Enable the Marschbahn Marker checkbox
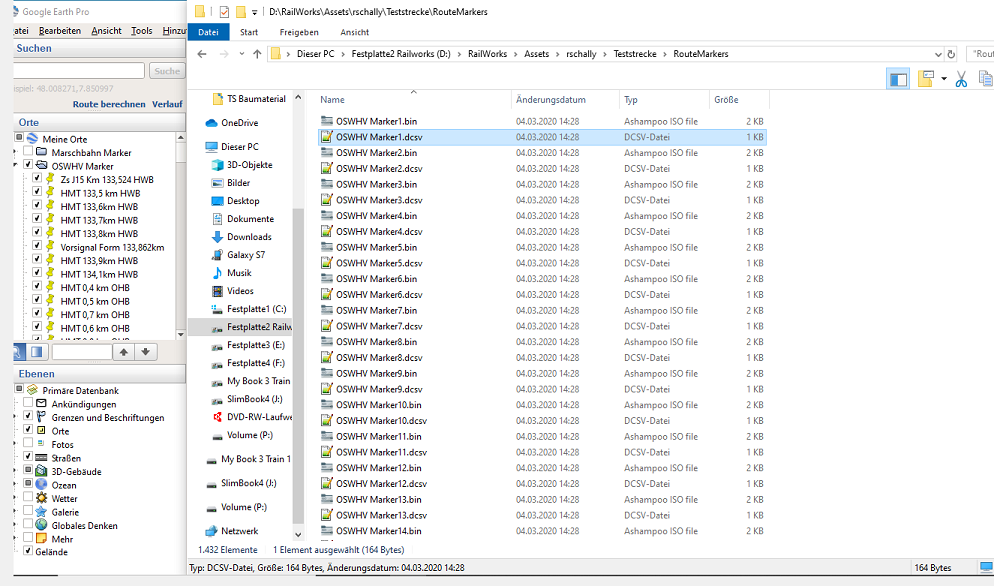Viewport: 994px width, 586px height. [x=28, y=153]
